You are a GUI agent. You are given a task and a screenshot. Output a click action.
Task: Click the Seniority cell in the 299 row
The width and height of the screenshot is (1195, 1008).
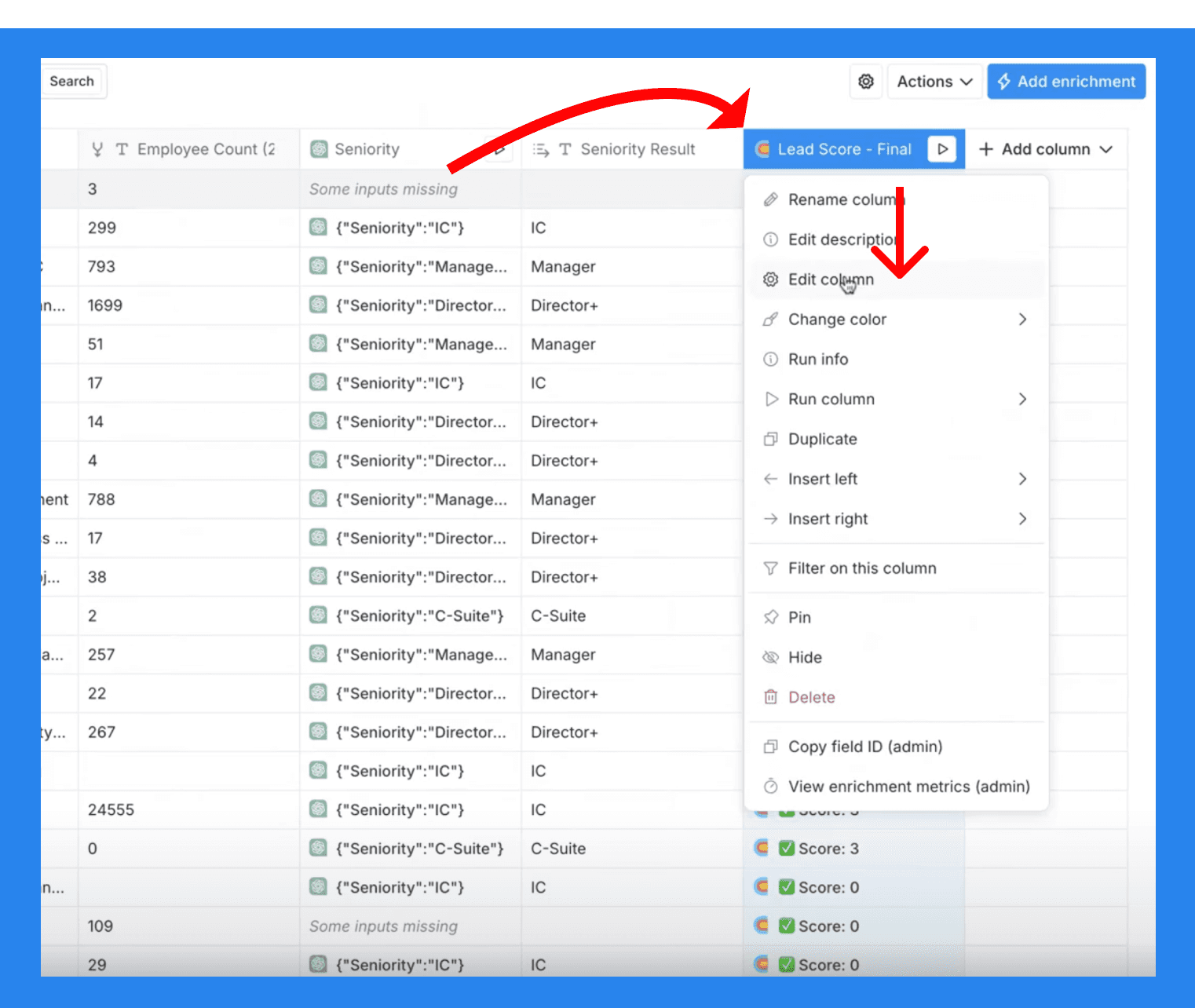[411, 228]
